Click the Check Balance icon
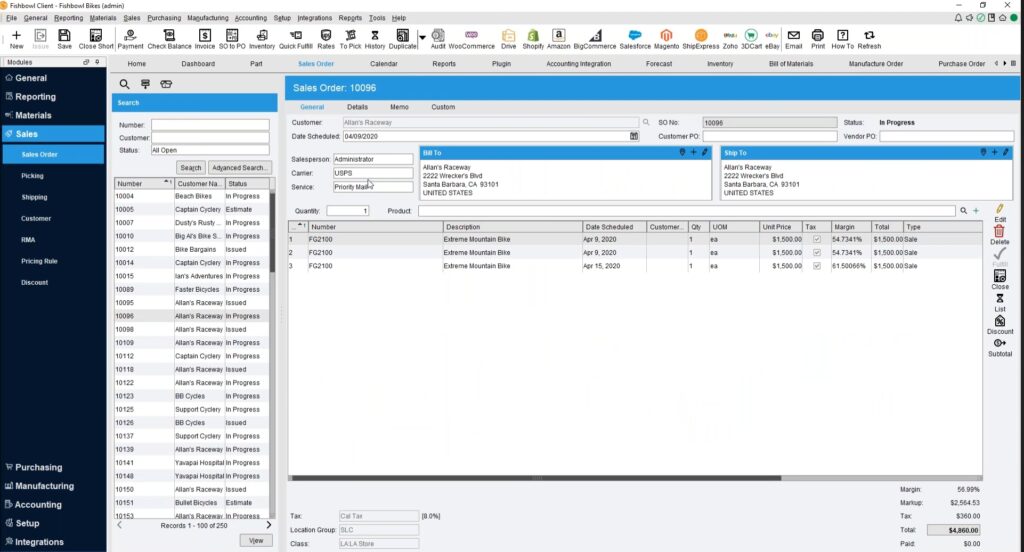Screen dimensions: 1024x552 tap(169, 39)
